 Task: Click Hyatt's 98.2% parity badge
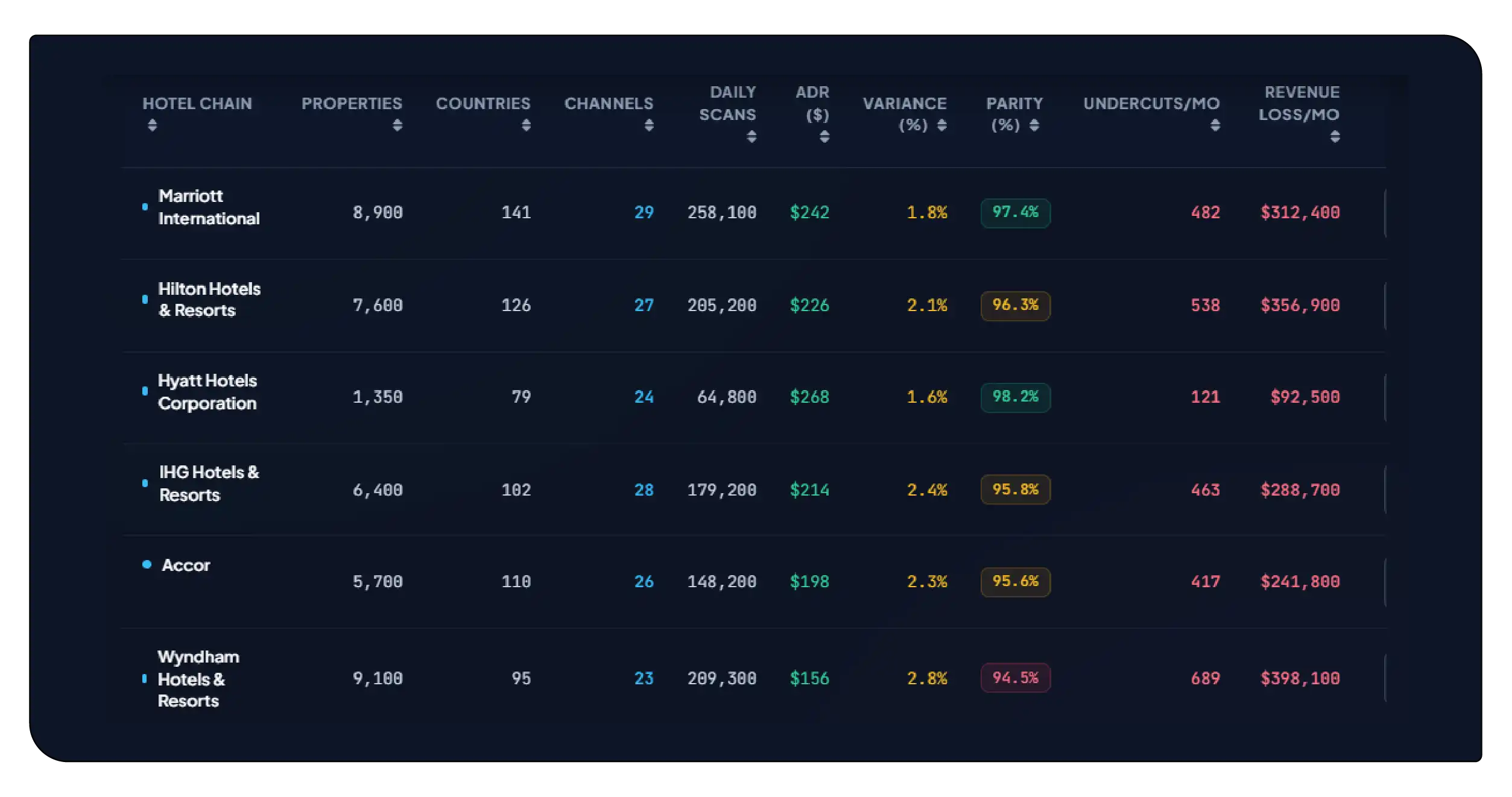click(1016, 397)
